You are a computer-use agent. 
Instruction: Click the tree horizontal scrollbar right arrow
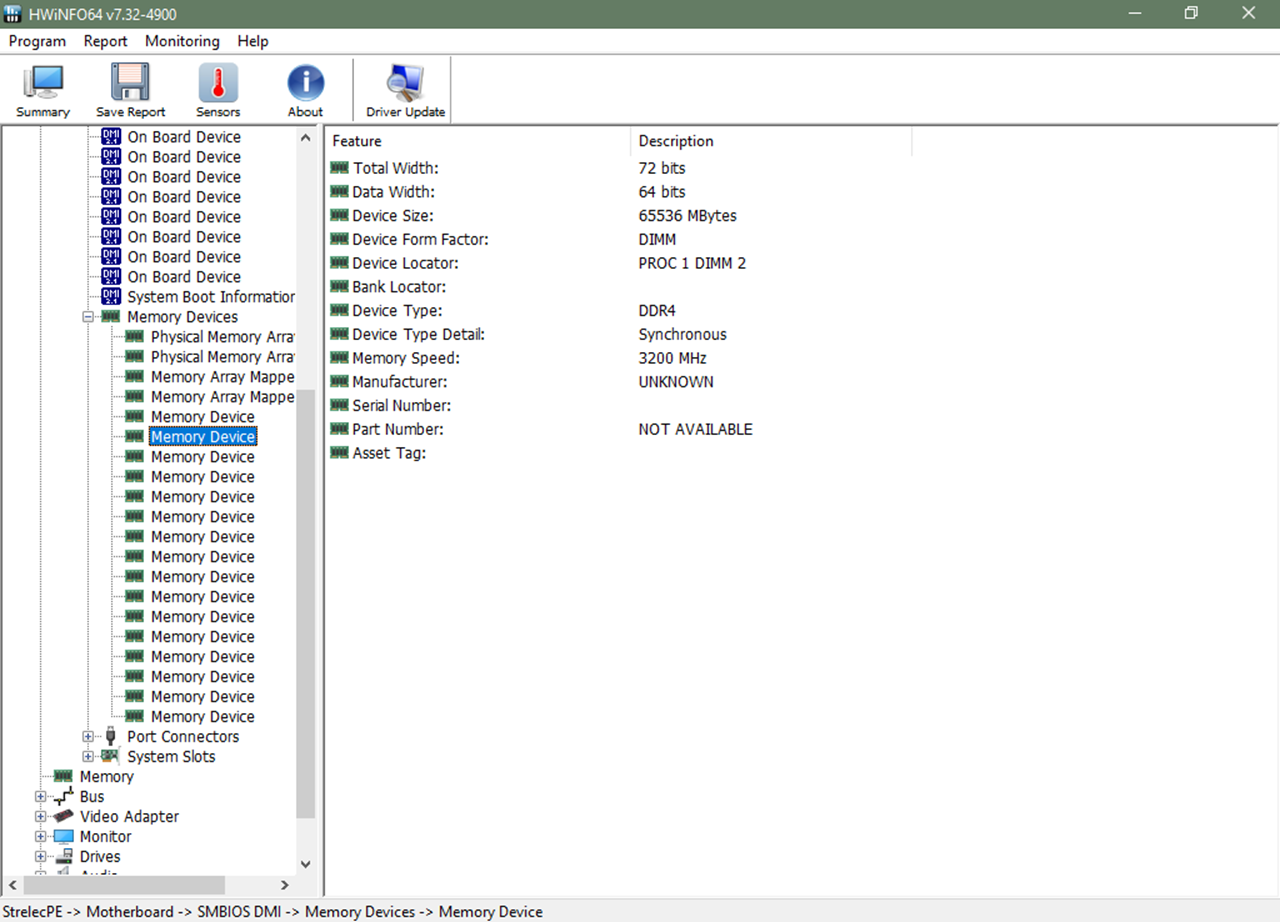coord(285,885)
